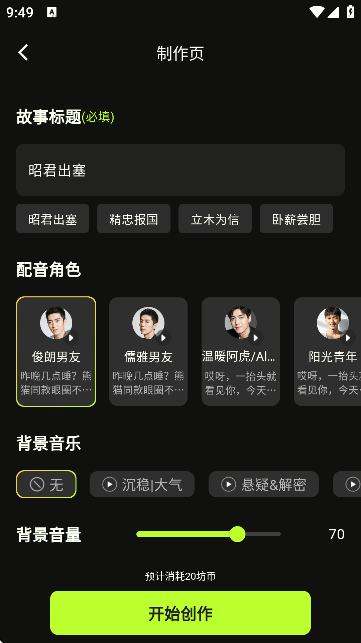Focus the 故事标题 text input field
This screenshot has width=361, height=643.
[x=180, y=170]
